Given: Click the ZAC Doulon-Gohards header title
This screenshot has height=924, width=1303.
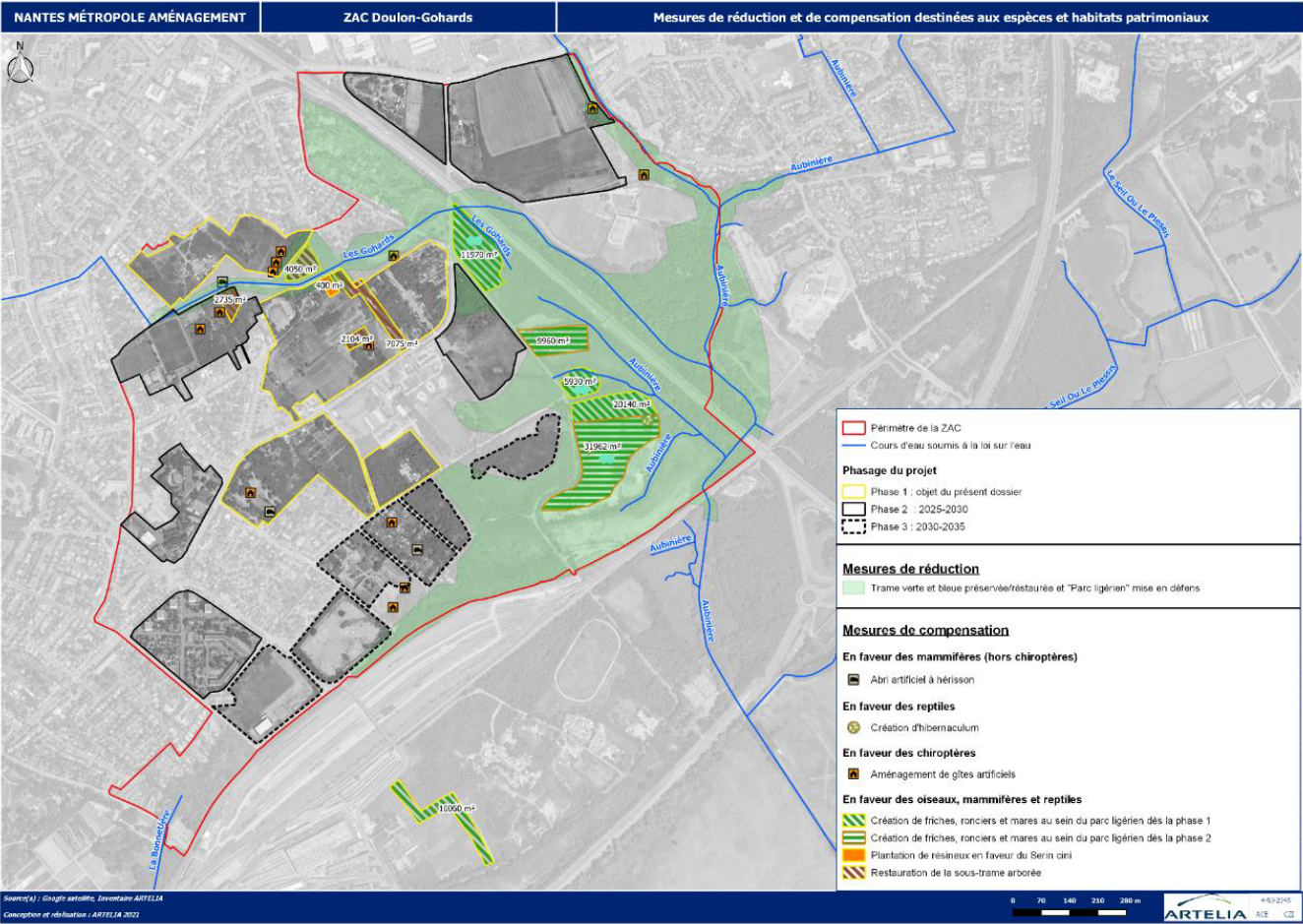Looking at the screenshot, I should [x=408, y=18].
